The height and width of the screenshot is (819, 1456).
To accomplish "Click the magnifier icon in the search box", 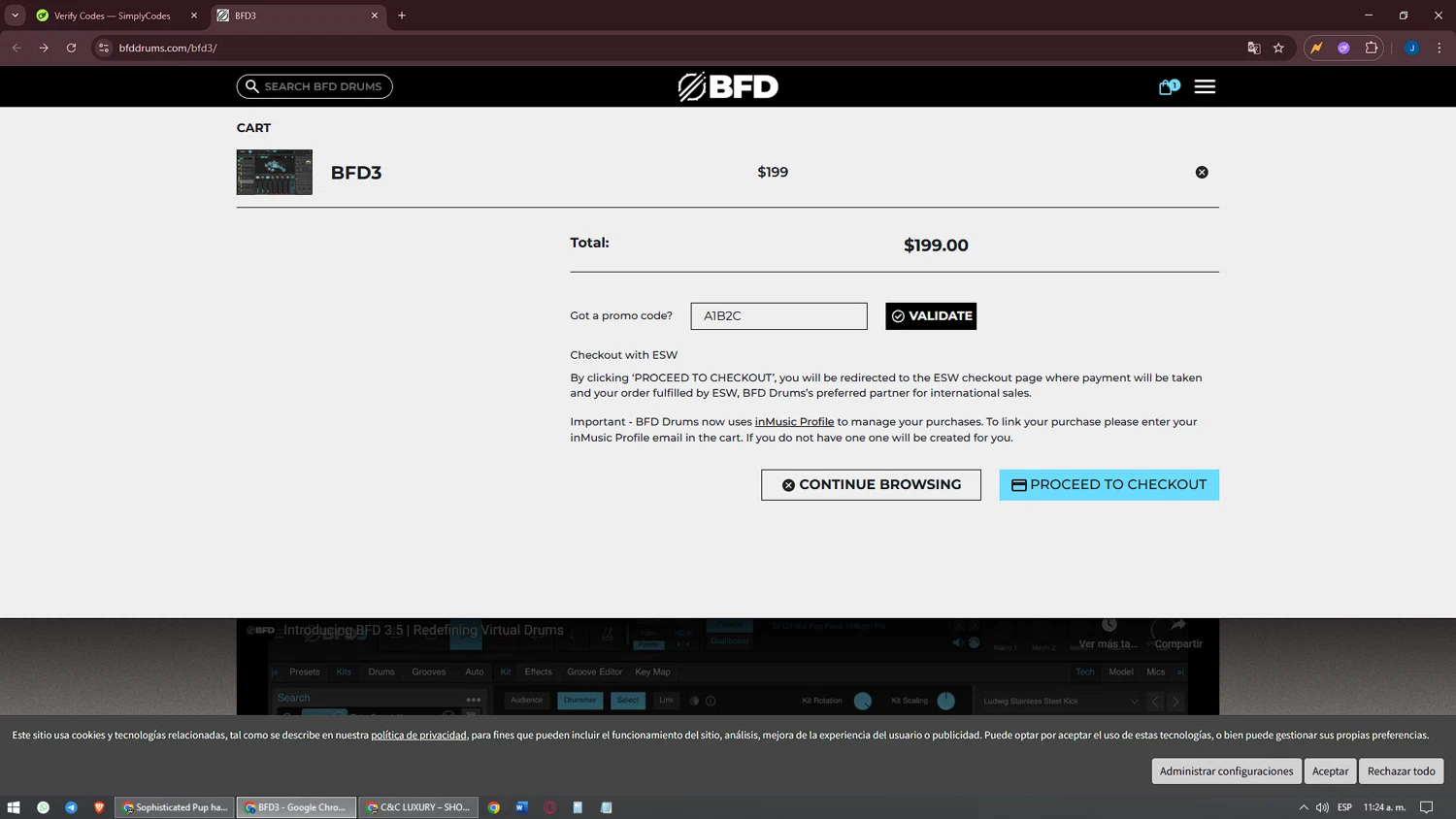I will (x=252, y=86).
